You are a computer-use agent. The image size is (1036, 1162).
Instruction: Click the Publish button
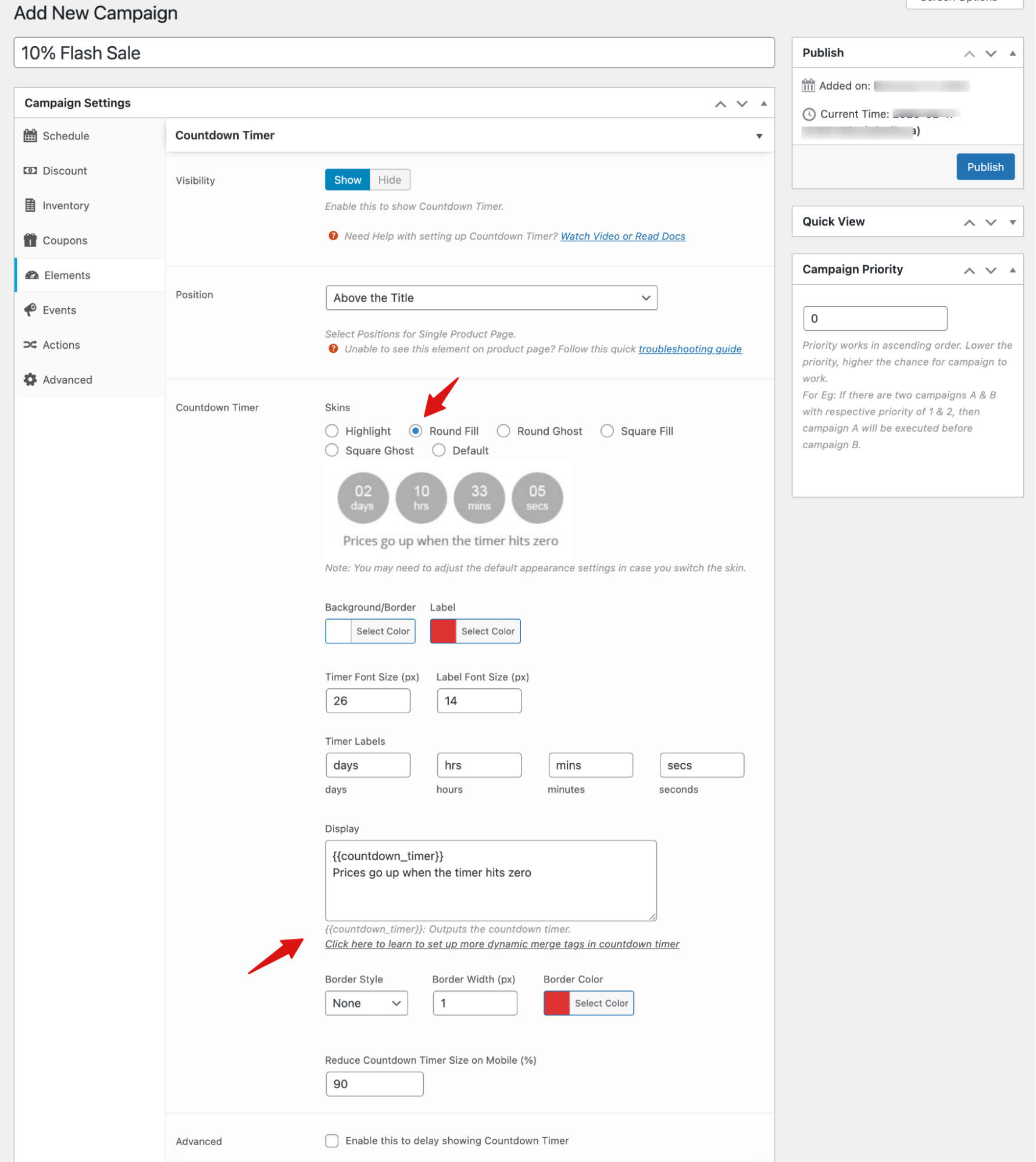coord(985,167)
